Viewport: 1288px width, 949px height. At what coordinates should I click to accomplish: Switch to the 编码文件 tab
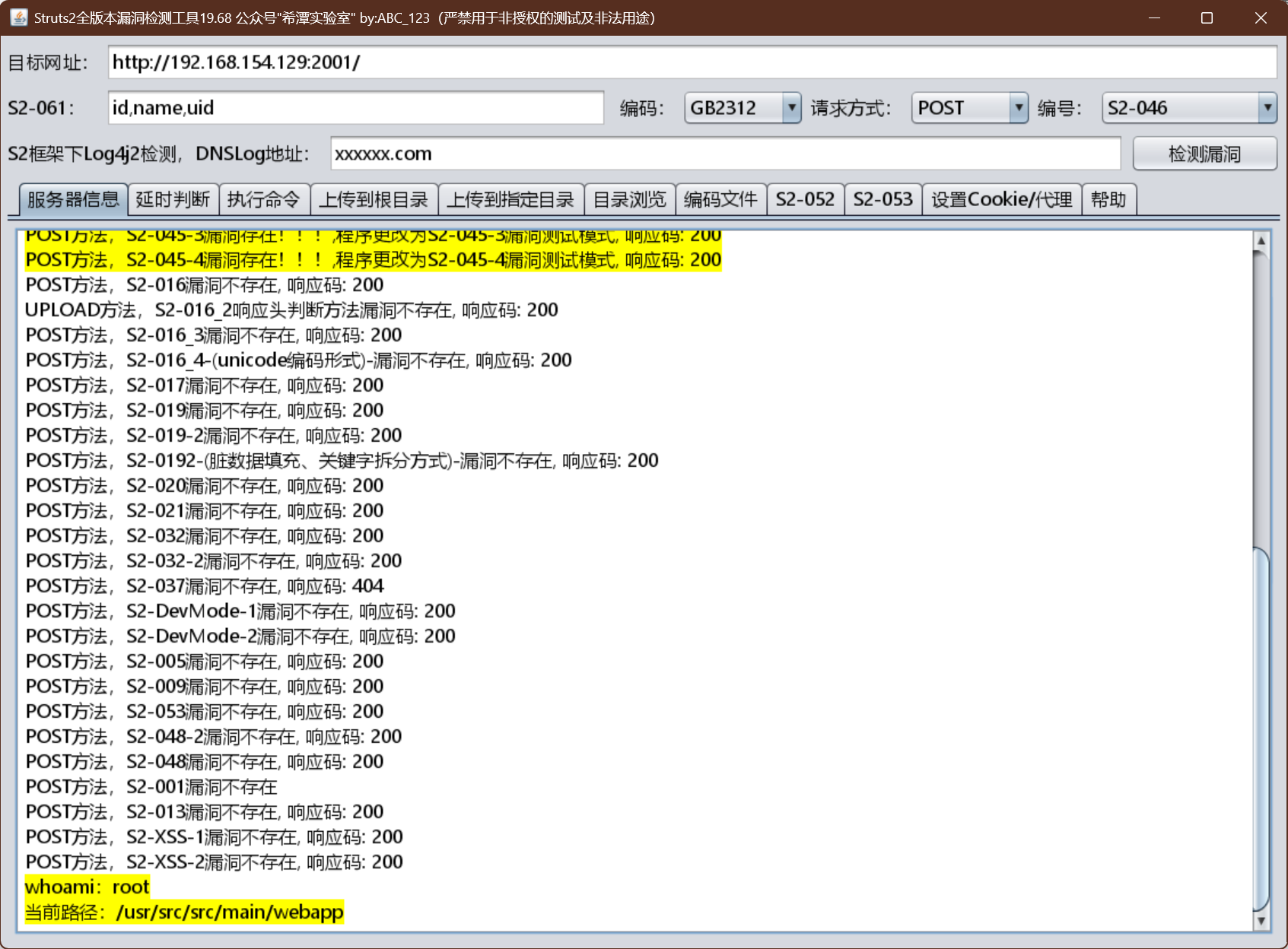(x=721, y=200)
